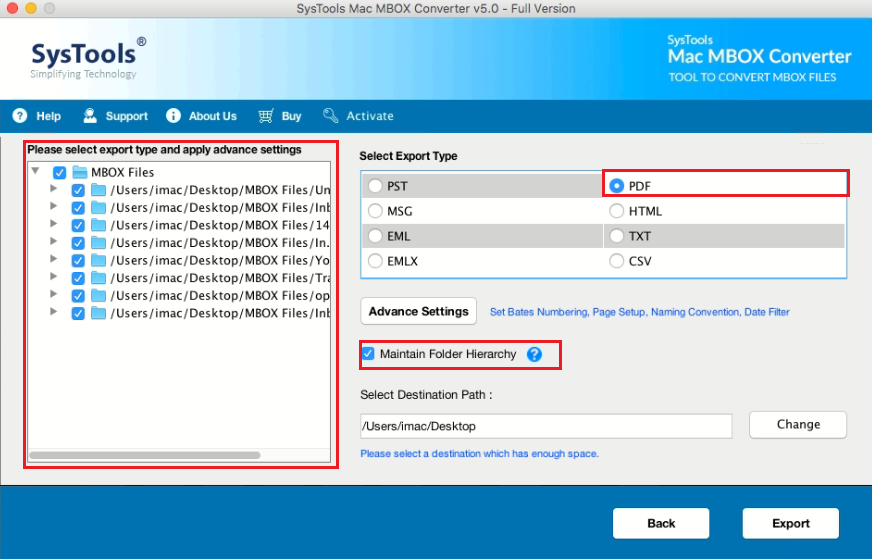
Task: Uncheck the checkbox for MBOX Files/Un folder
Action: click(78, 191)
